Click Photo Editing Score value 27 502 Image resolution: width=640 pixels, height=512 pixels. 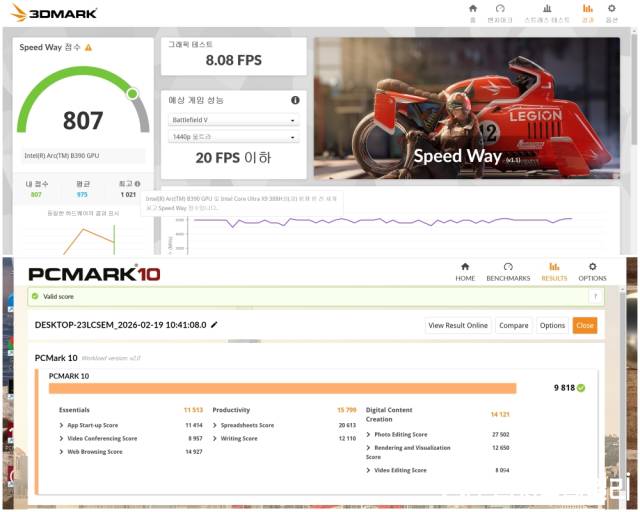pyautogui.click(x=501, y=434)
